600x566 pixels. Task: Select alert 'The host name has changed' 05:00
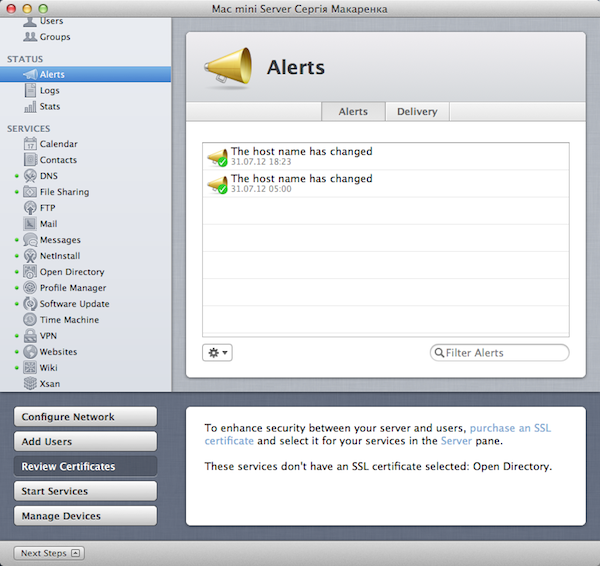386,184
